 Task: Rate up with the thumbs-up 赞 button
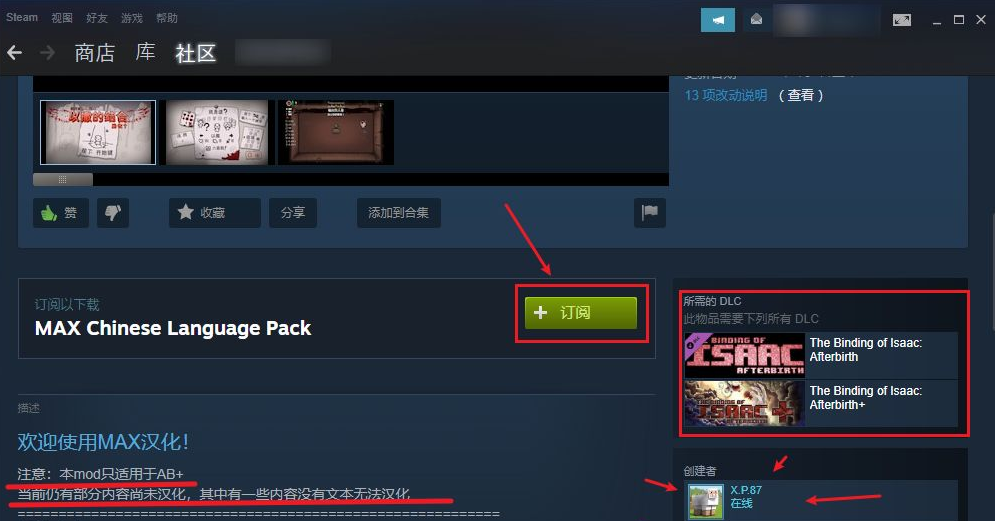click(x=61, y=213)
